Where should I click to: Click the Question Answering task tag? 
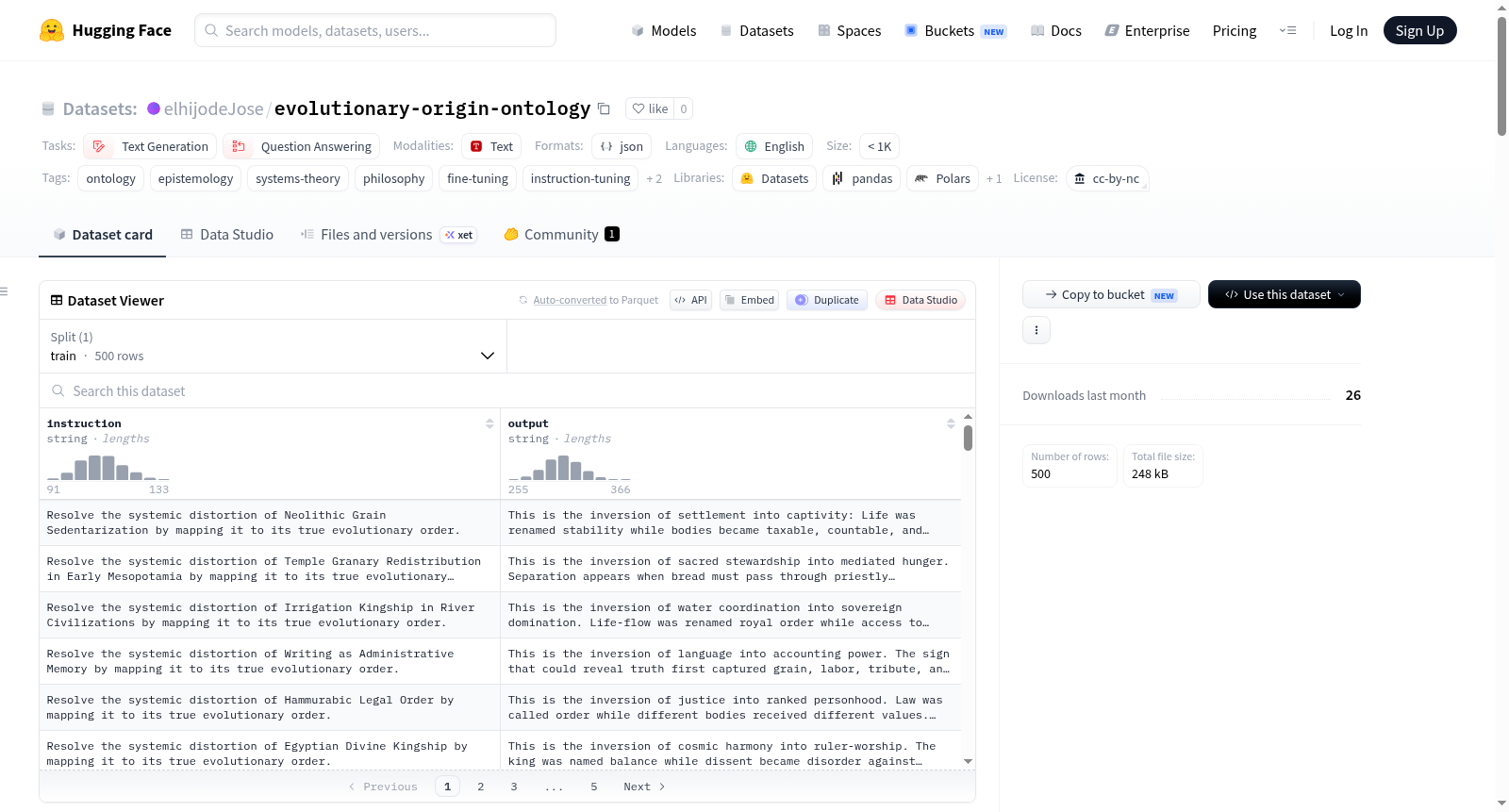[301, 146]
